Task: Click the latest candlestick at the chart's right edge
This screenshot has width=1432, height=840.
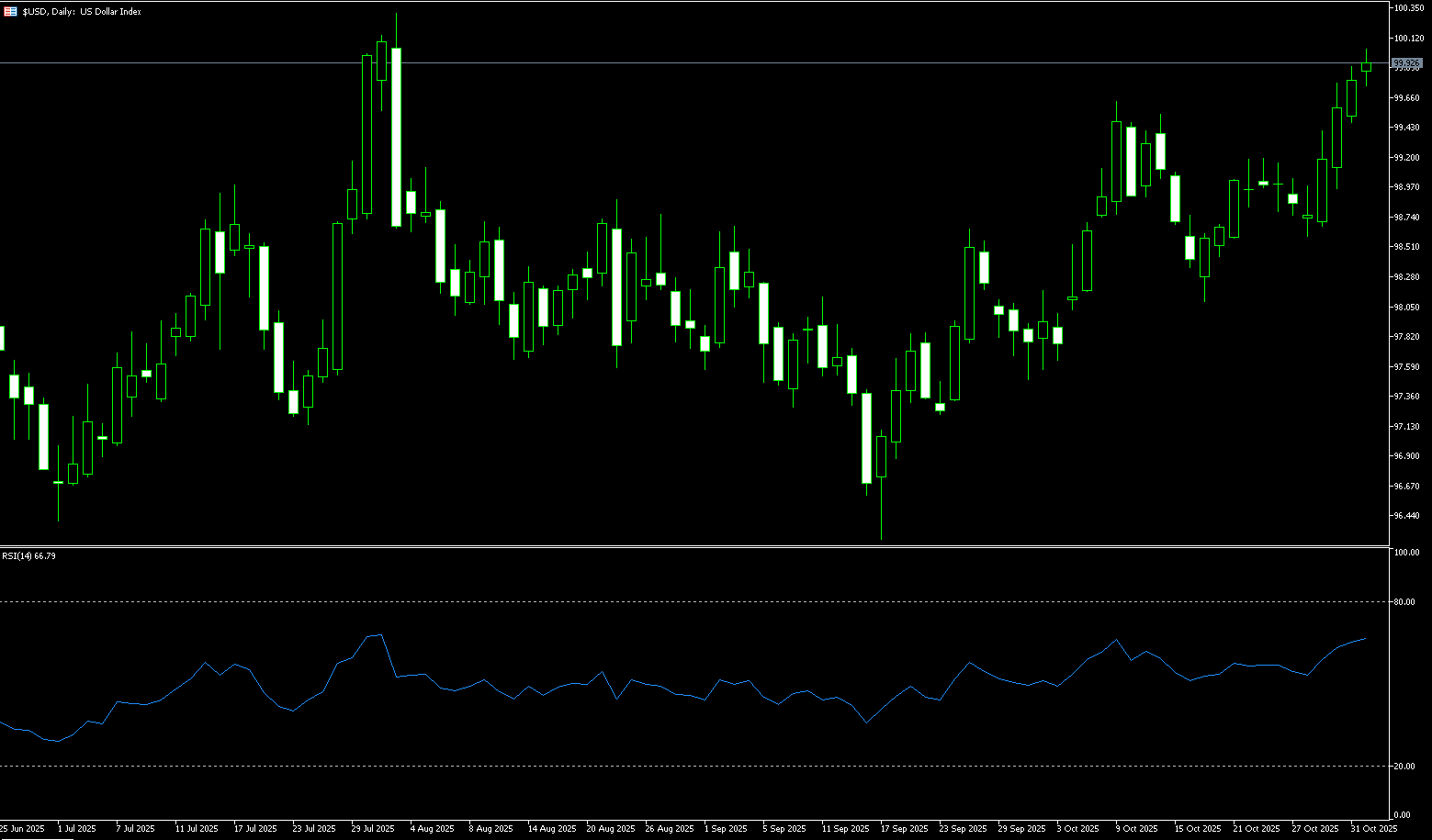Action: [x=1367, y=66]
